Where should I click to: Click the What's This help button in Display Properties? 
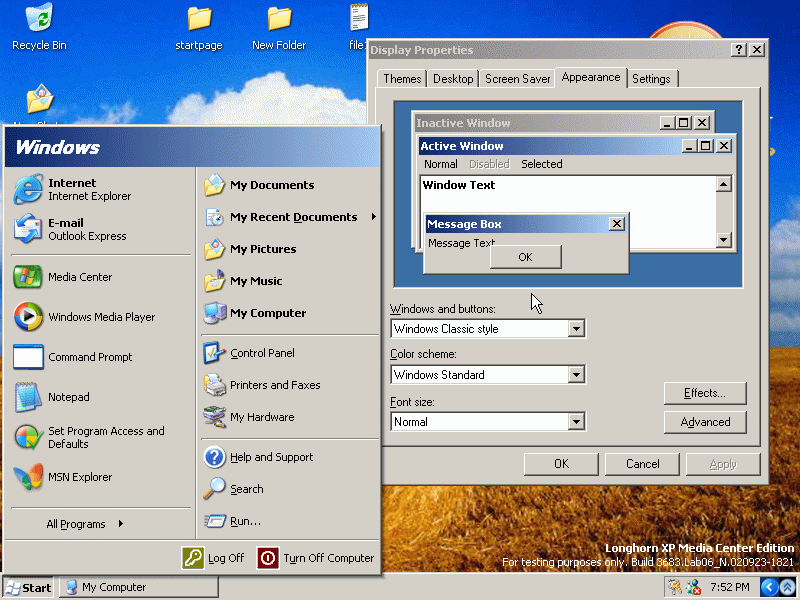point(738,49)
